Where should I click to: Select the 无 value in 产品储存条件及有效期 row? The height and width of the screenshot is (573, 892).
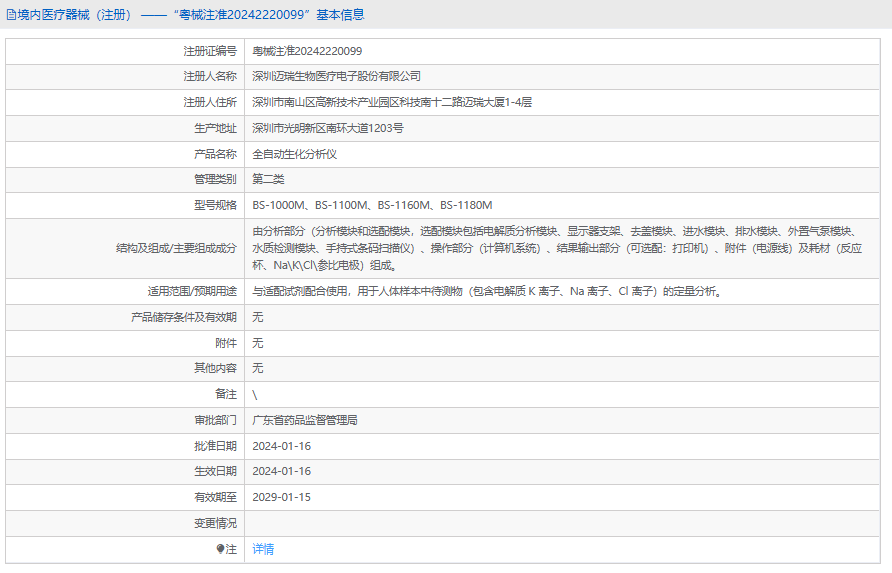tap(258, 318)
